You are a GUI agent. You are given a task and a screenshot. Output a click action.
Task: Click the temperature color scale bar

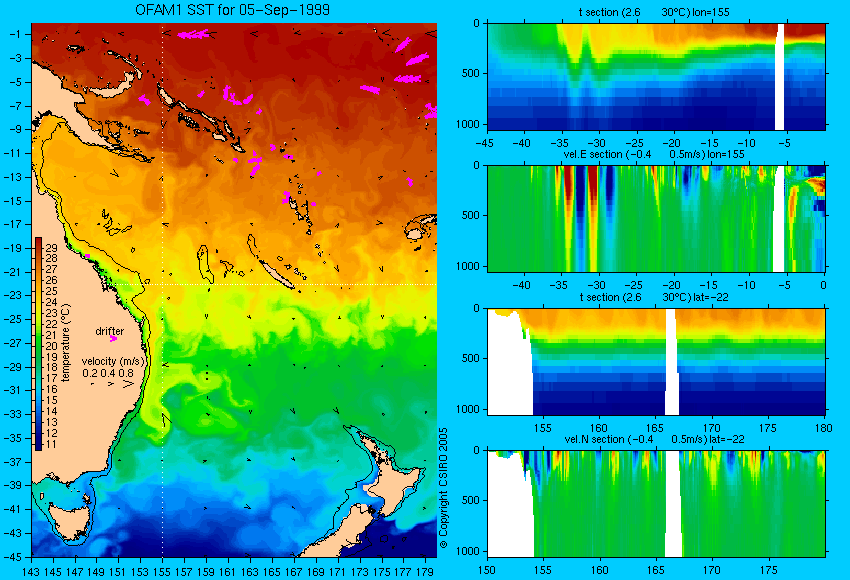point(38,344)
